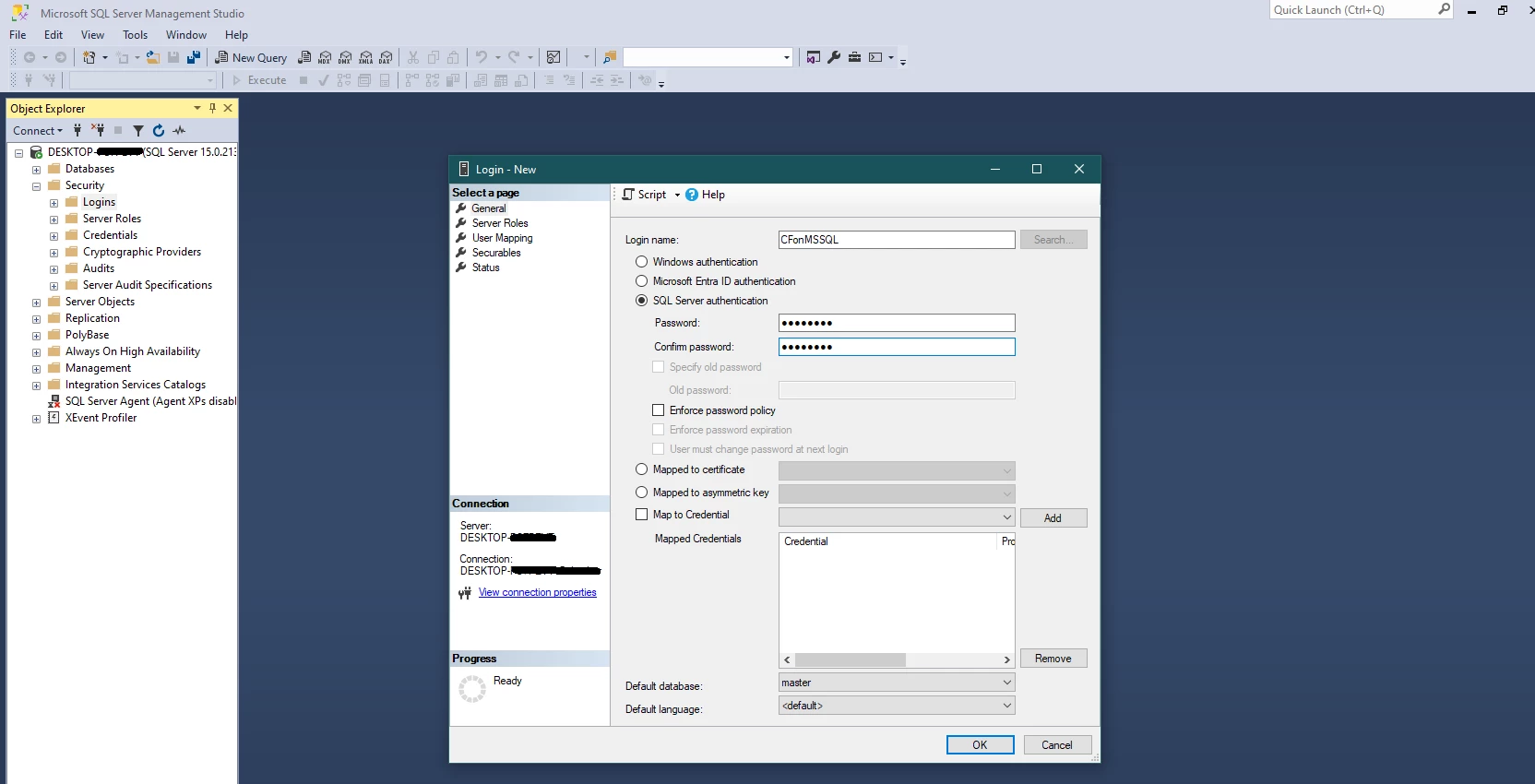Click the XMLA query icon

(365, 57)
